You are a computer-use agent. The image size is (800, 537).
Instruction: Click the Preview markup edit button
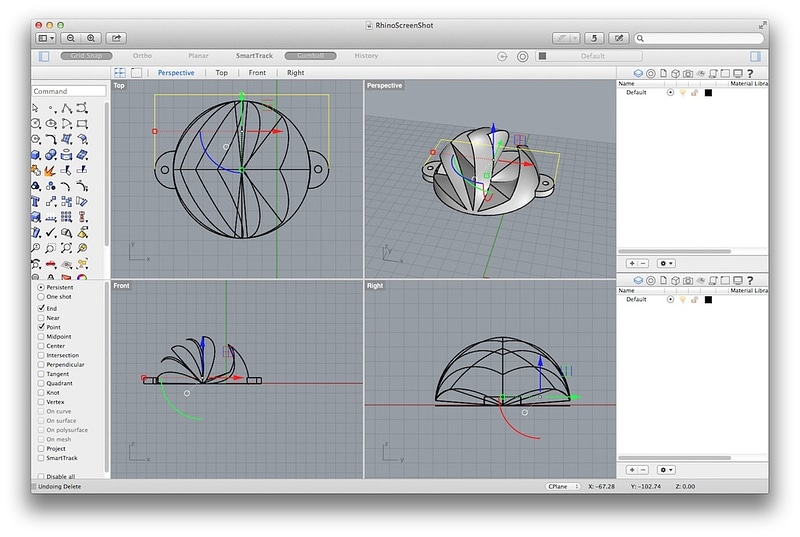[x=619, y=38]
